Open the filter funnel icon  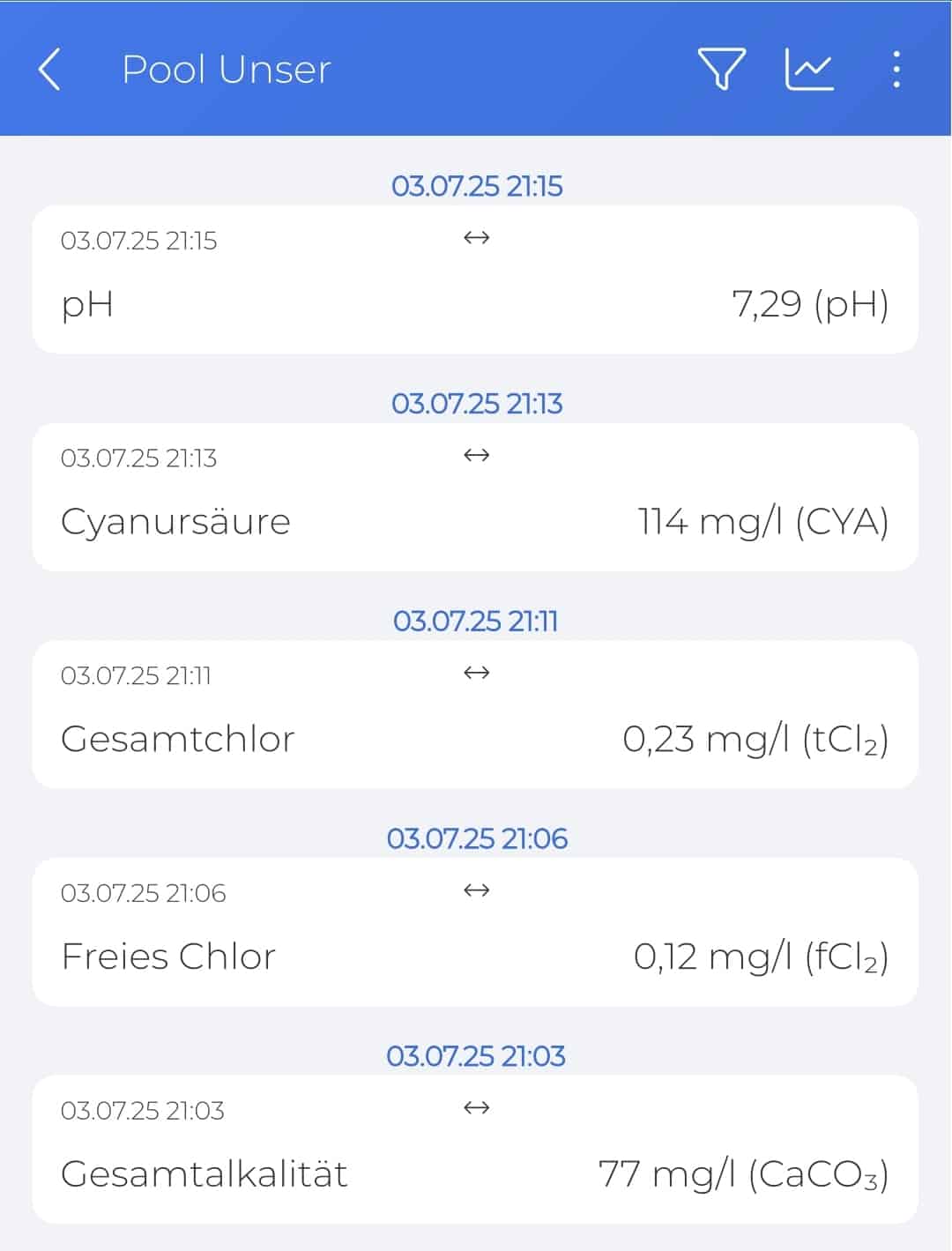[722, 69]
